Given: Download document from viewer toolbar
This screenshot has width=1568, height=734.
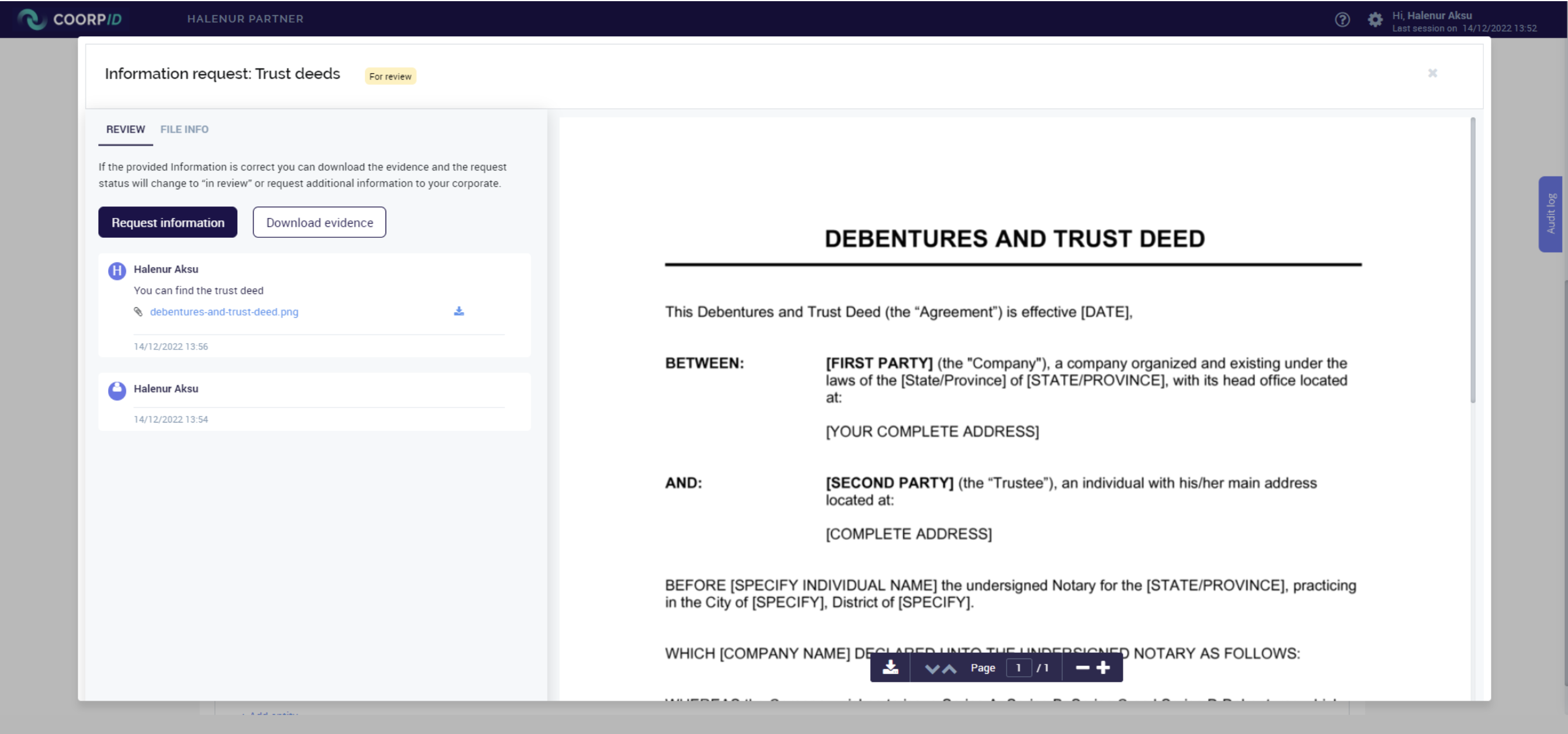Looking at the screenshot, I should point(890,667).
